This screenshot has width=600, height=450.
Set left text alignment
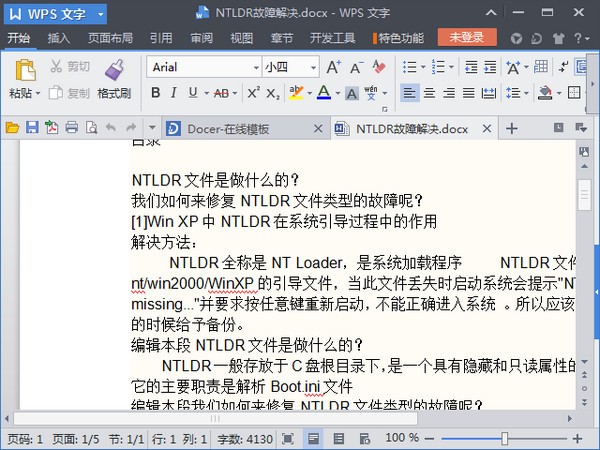(x=409, y=93)
